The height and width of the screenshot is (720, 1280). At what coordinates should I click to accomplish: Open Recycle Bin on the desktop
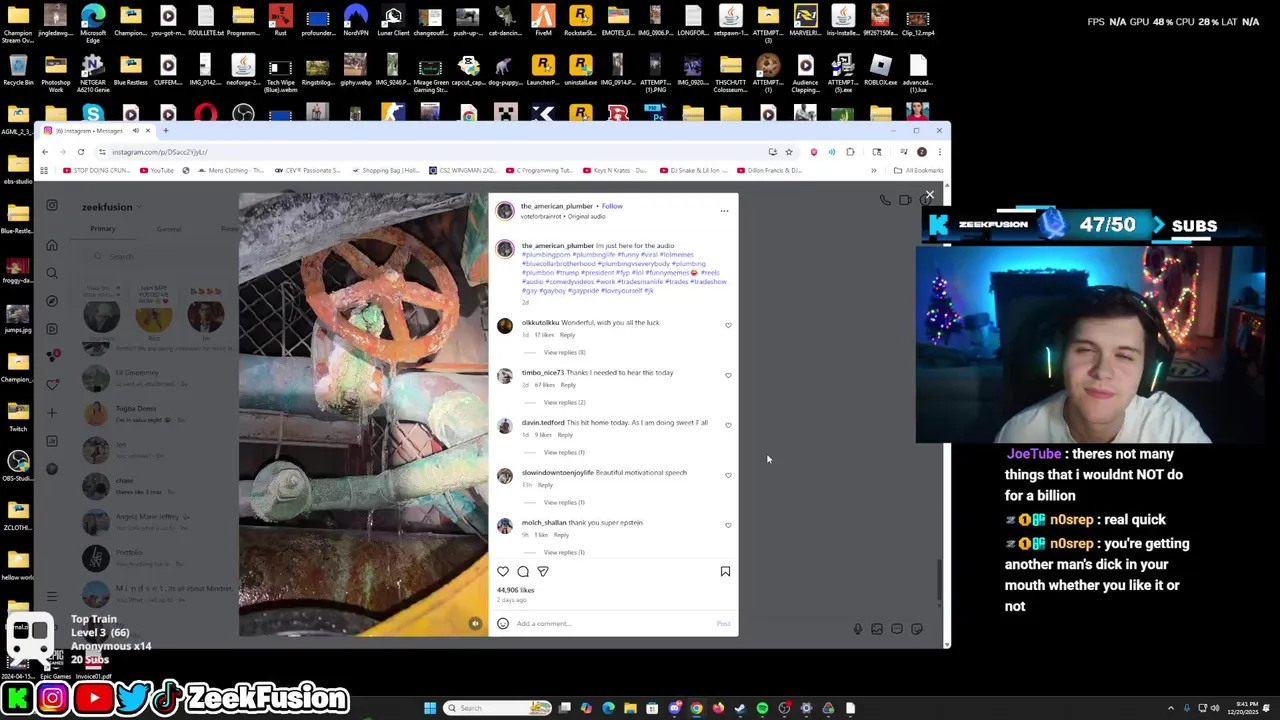point(18,72)
